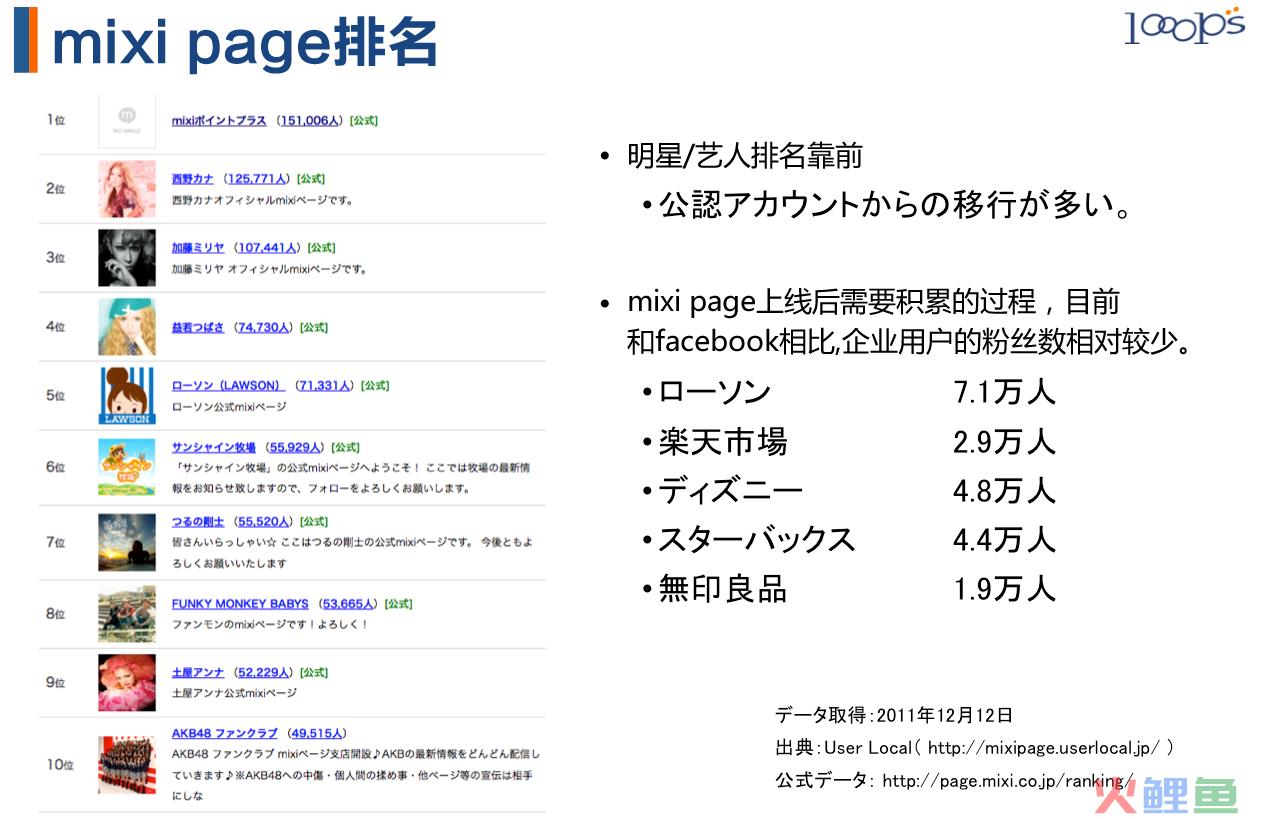Screen dimensions: 1262x819
Task: Open the 益若つばさ page link
Action: tap(198, 327)
